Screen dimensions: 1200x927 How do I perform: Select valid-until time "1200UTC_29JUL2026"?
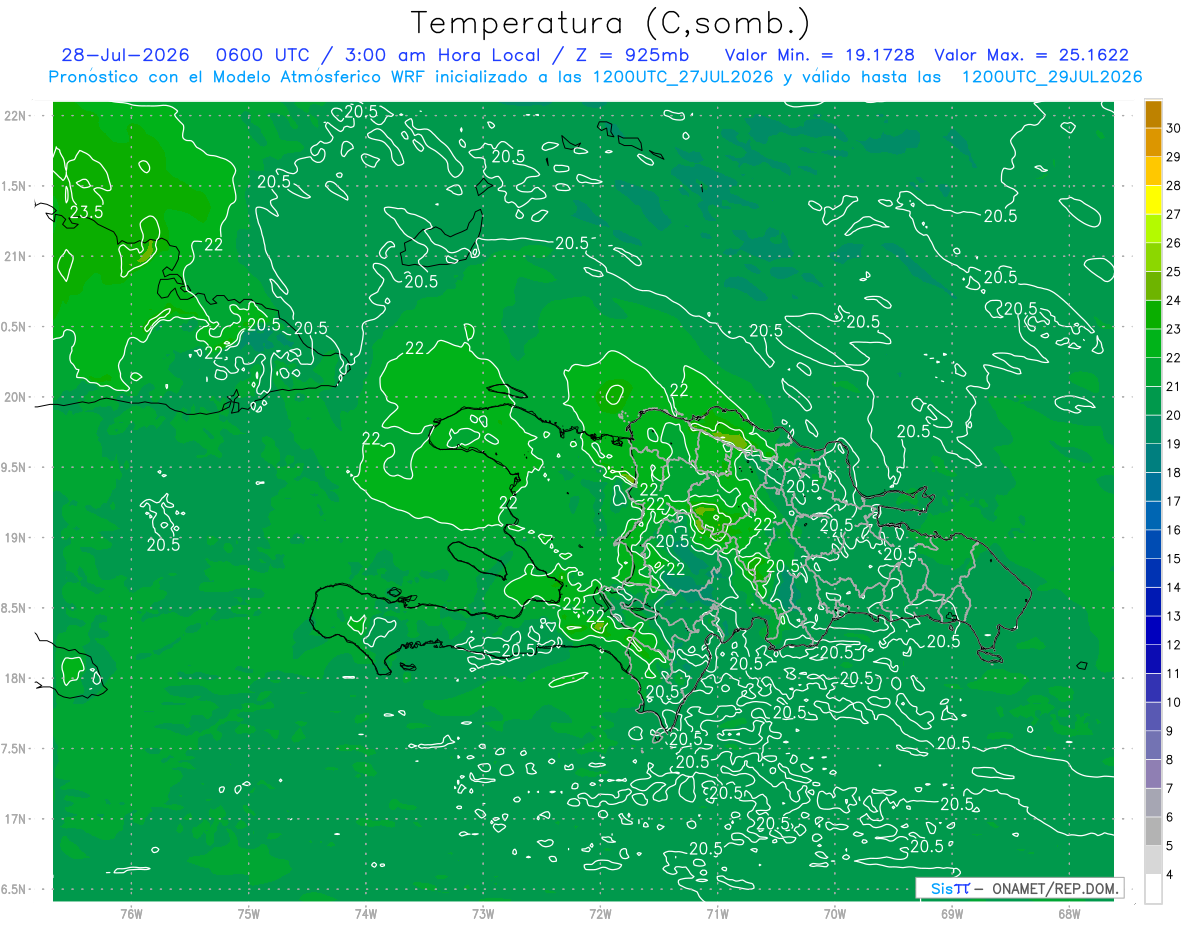1052,77
